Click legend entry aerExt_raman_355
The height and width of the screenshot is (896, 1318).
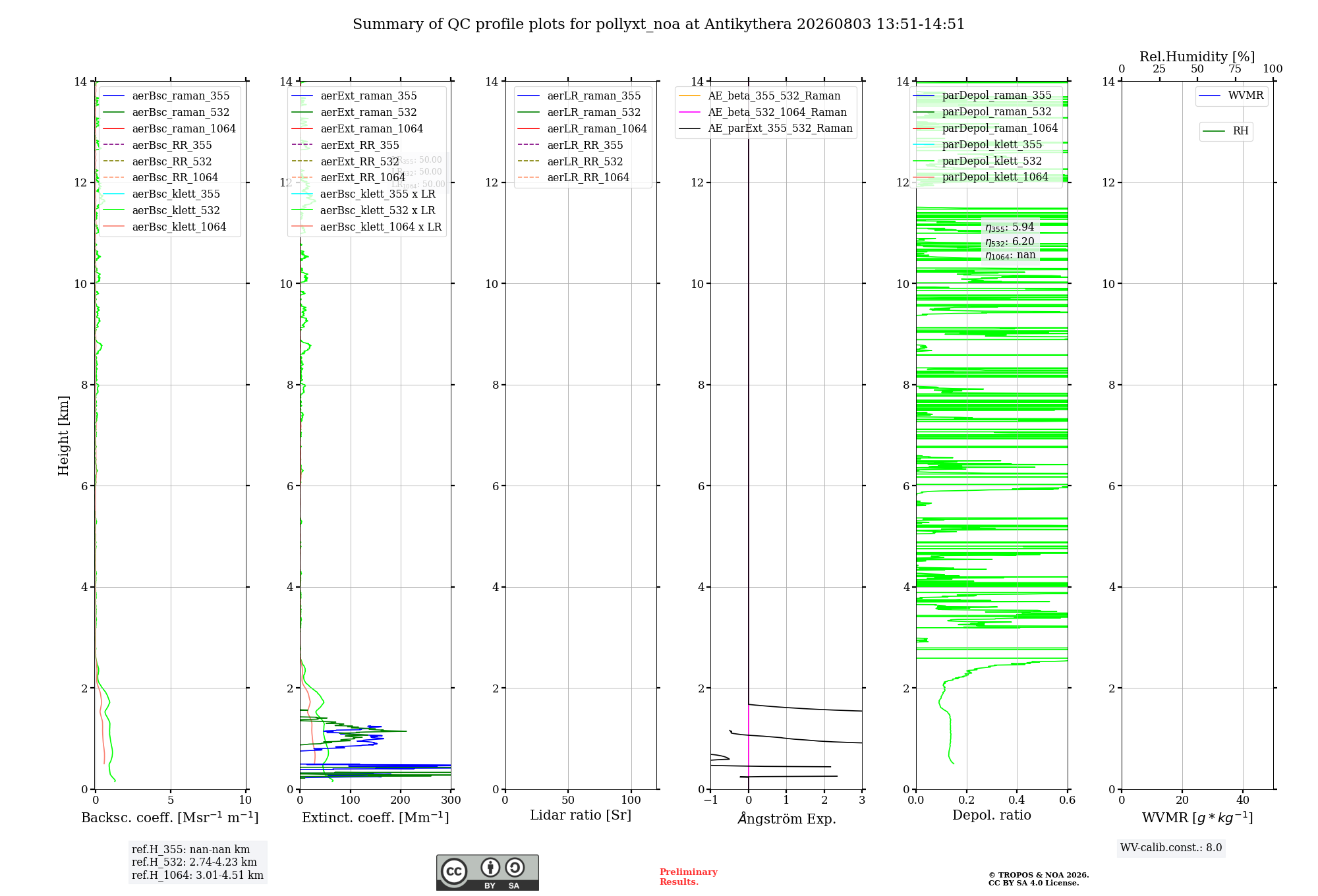point(355,96)
